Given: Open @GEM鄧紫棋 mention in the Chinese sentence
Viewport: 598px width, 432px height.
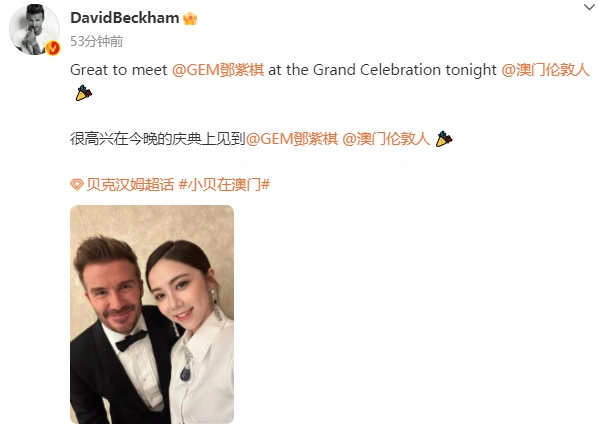Looking at the screenshot, I should point(292,139).
